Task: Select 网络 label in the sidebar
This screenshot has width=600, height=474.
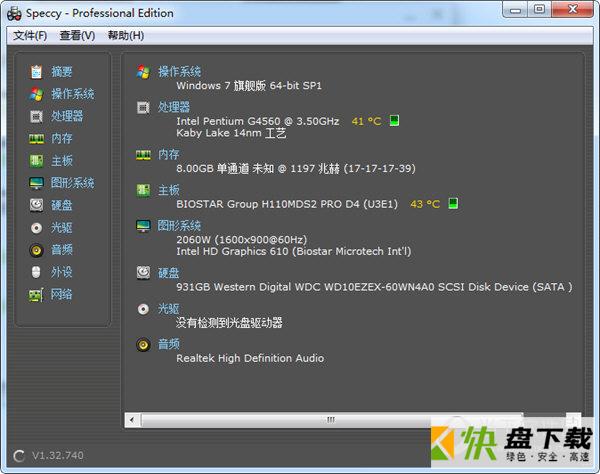Action: (62, 295)
